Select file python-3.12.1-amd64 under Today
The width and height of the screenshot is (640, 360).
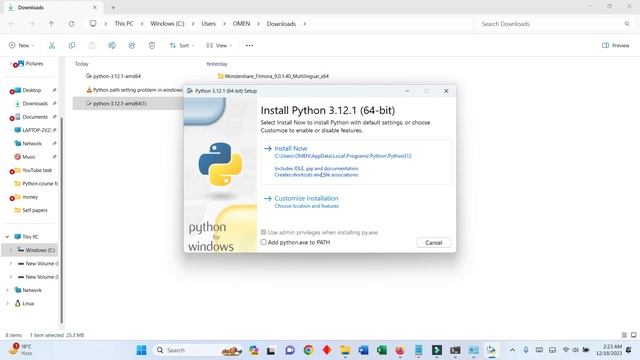click(117, 76)
